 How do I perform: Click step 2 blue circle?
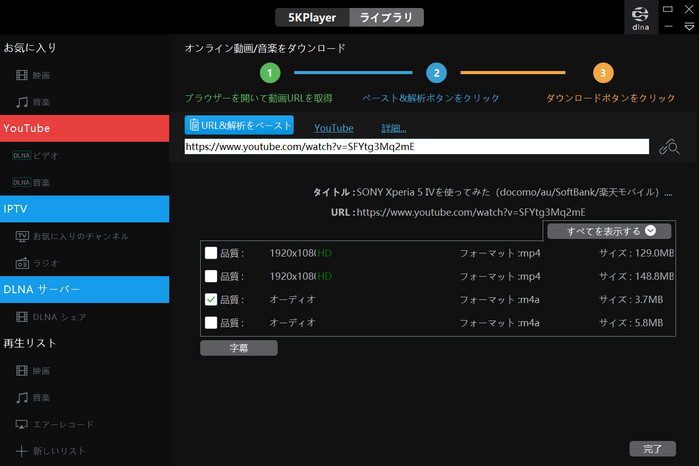(436, 73)
